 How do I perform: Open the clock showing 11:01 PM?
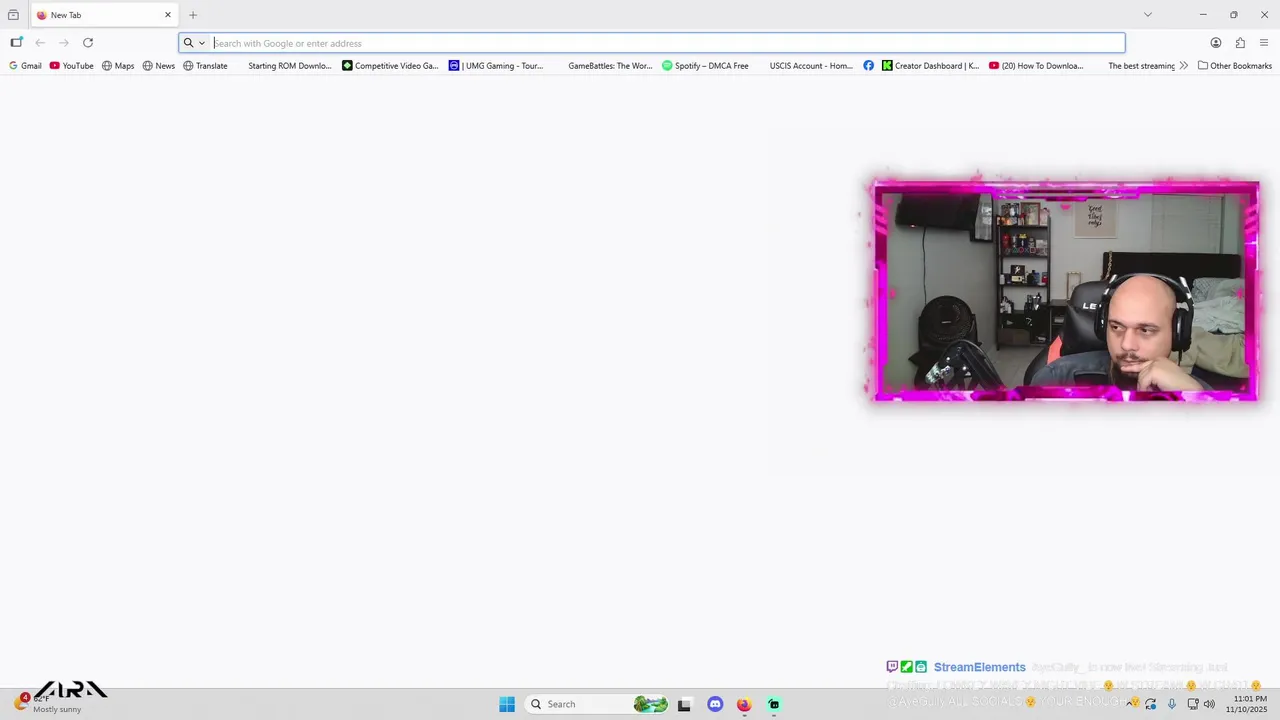[x=1249, y=704]
